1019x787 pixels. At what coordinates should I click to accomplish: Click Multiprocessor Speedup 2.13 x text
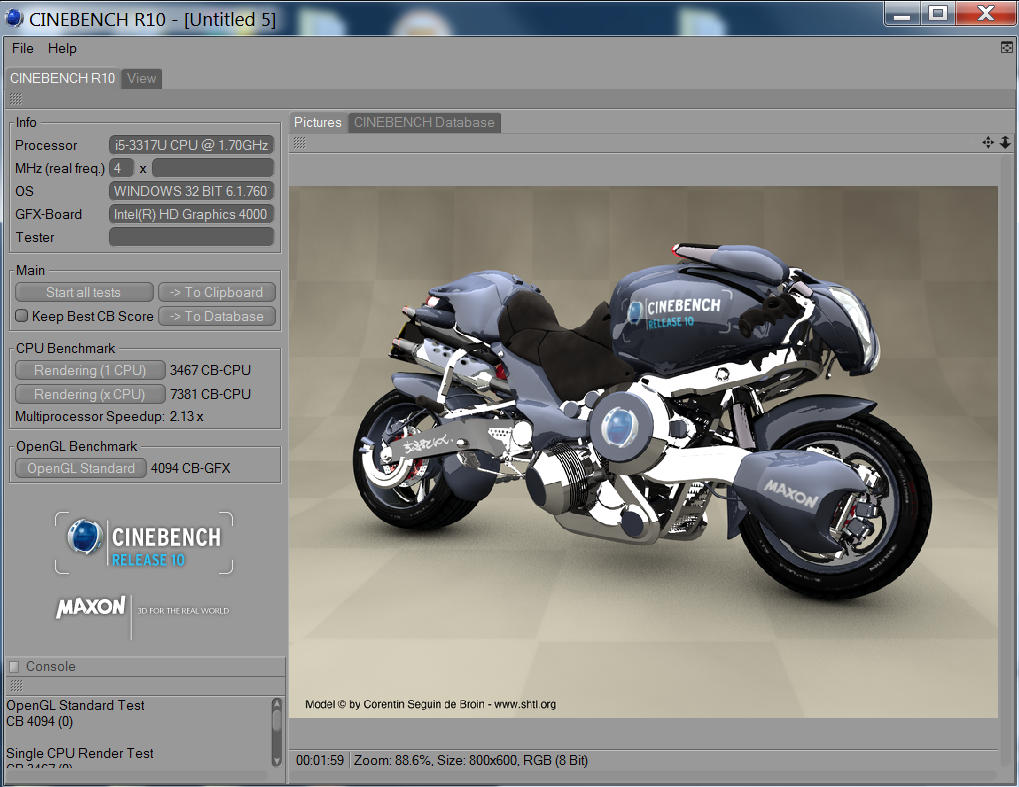[x=109, y=417]
